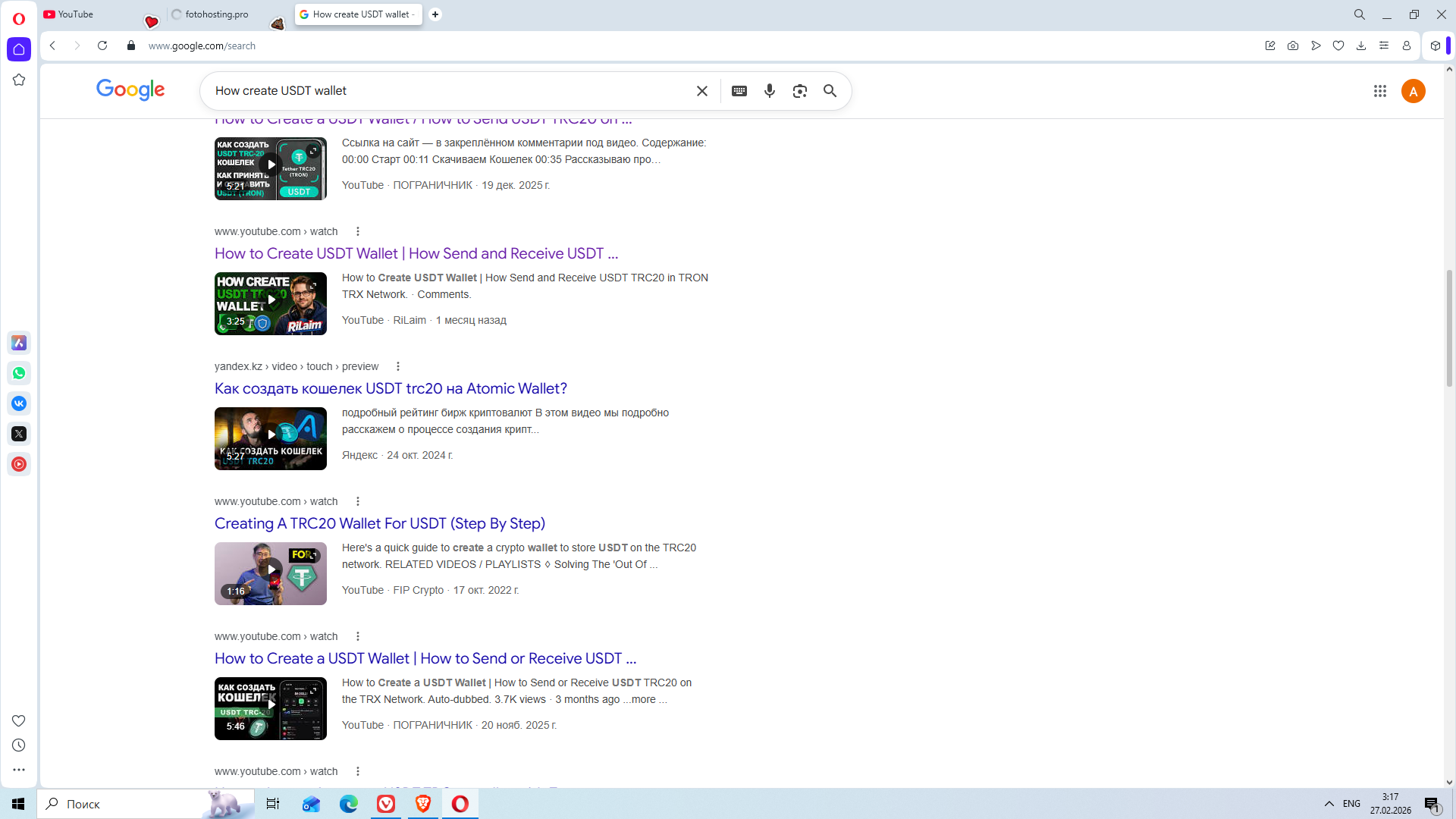1456x819 pixels.
Task: Open "Creating A TRC20 Wallet For USDT" link
Action: pyautogui.click(x=379, y=523)
